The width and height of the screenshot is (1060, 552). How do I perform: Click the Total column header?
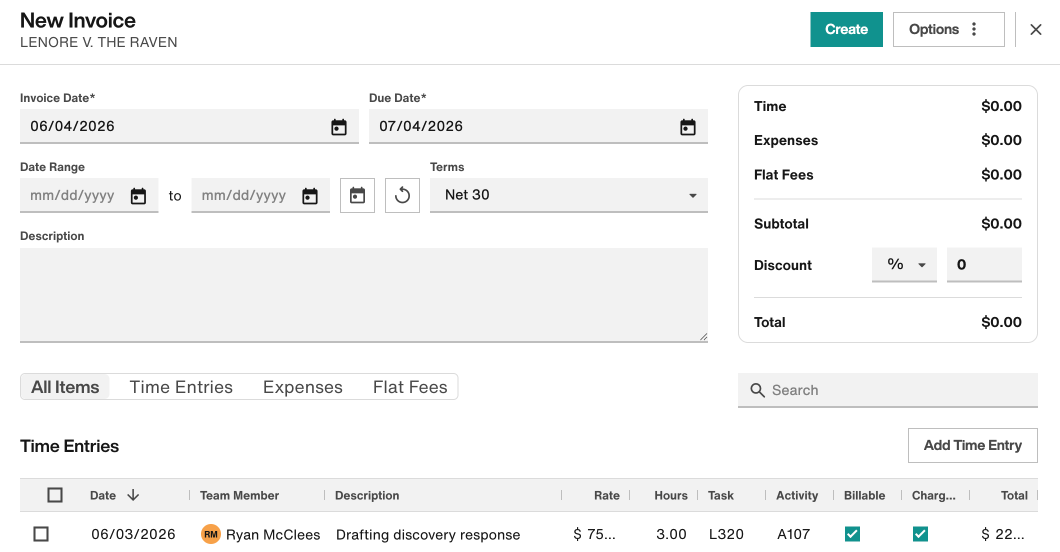point(1014,495)
